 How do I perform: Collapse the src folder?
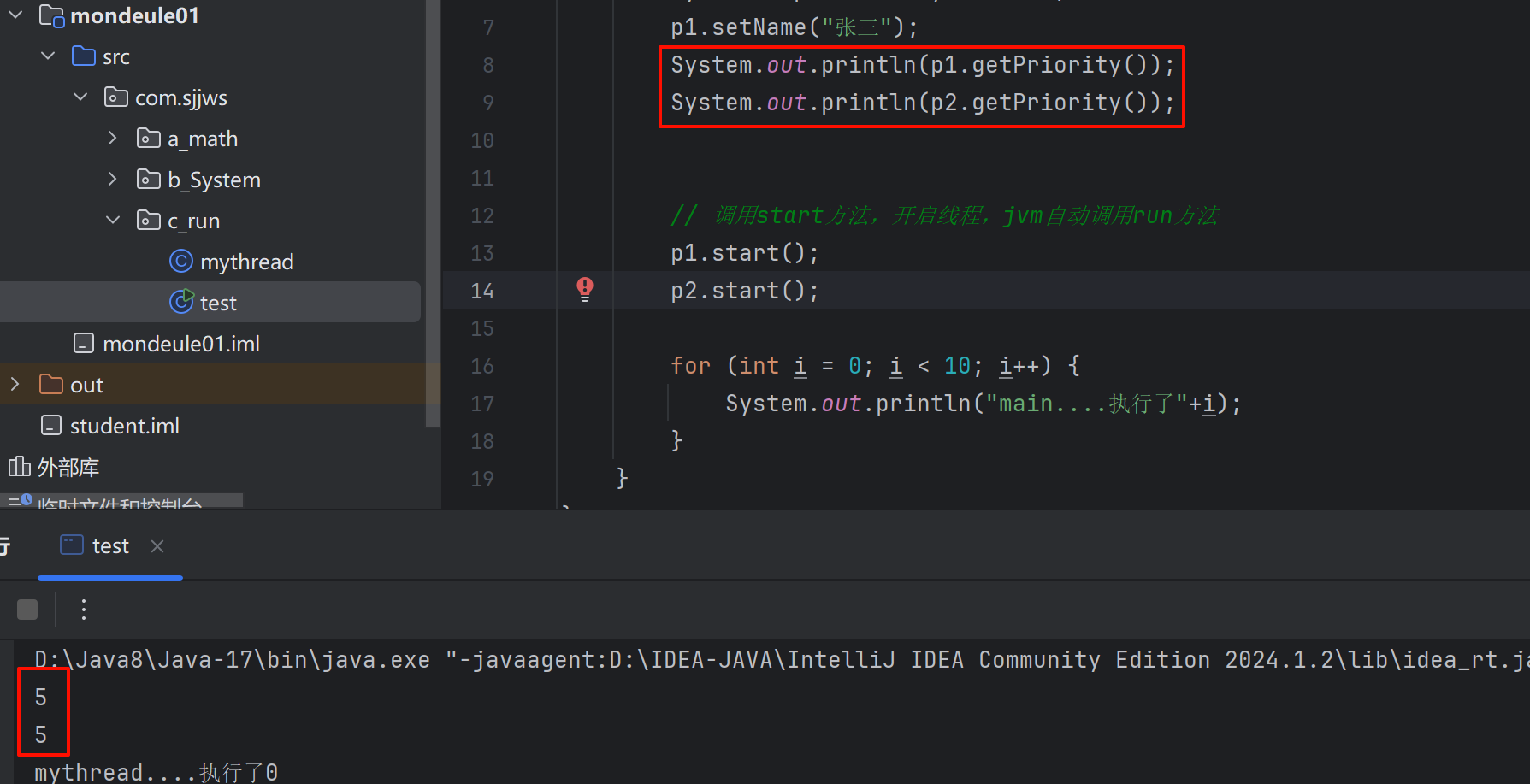pos(48,56)
